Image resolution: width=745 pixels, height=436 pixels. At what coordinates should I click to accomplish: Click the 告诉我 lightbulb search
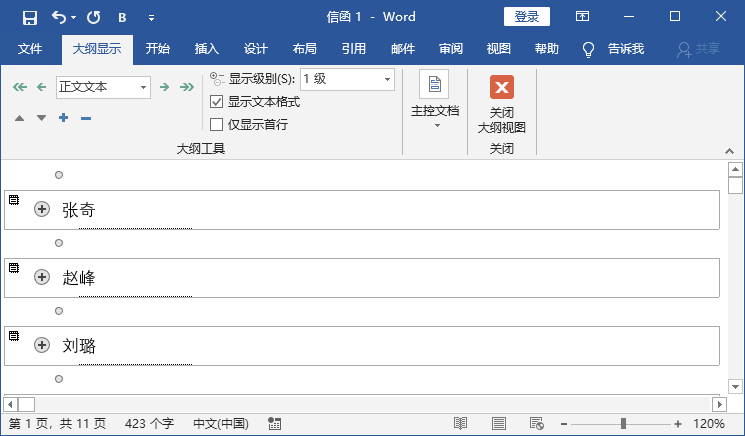pos(613,49)
